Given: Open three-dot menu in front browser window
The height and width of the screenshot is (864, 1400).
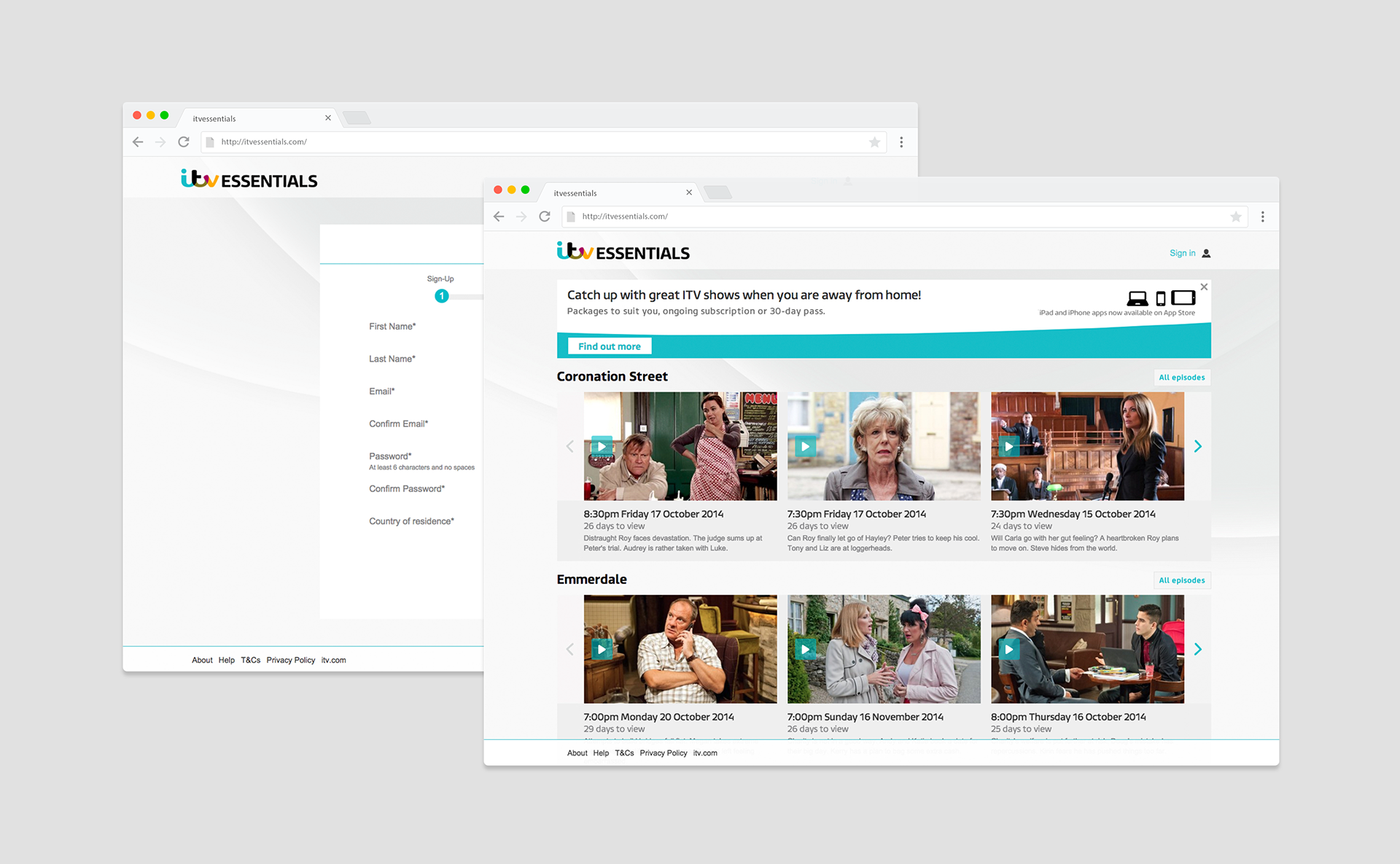Looking at the screenshot, I should pyautogui.click(x=1263, y=217).
